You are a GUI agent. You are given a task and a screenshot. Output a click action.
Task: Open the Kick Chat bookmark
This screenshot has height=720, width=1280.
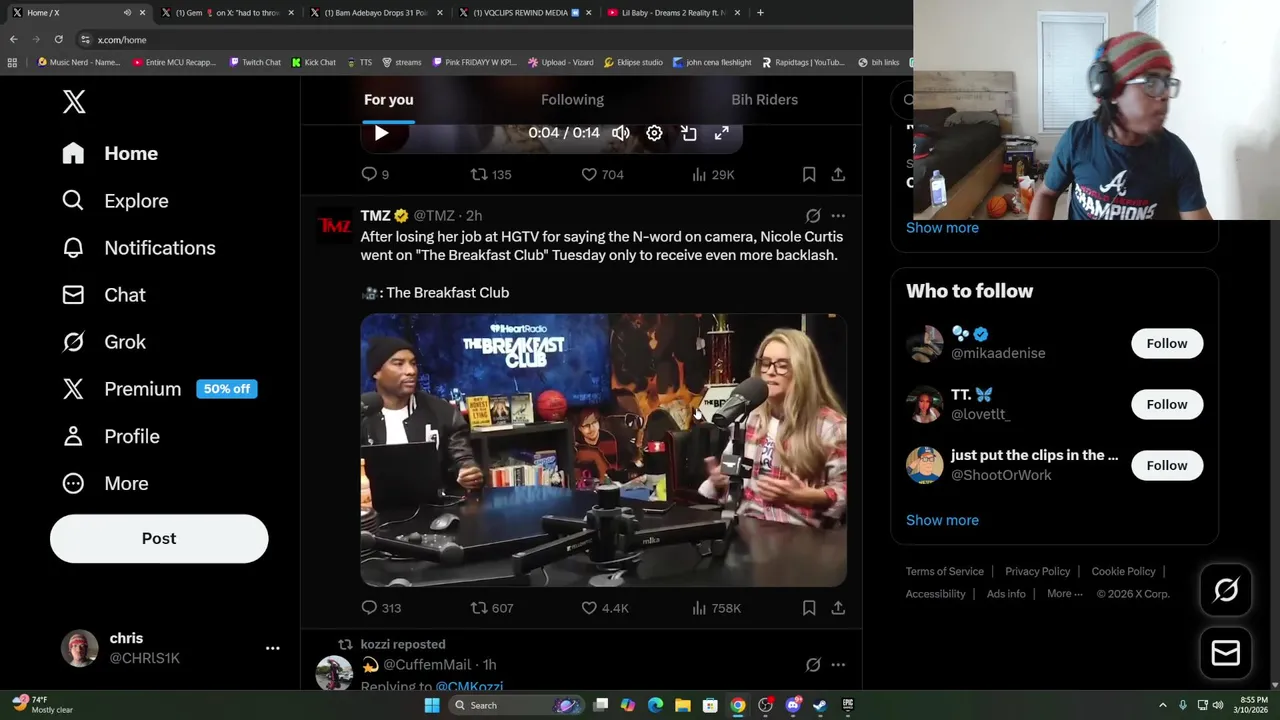click(314, 62)
